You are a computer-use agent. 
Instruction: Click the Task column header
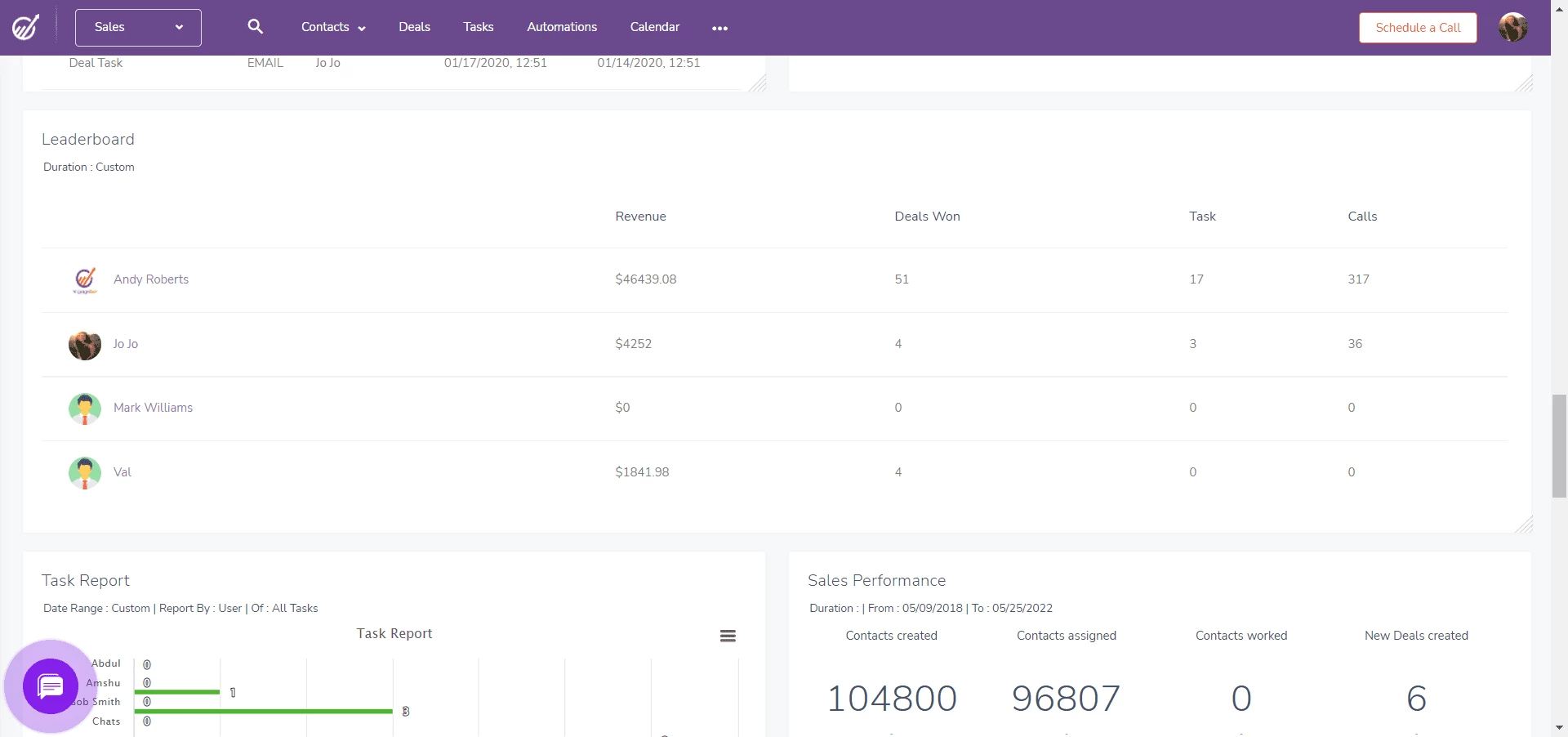point(1202,217)
